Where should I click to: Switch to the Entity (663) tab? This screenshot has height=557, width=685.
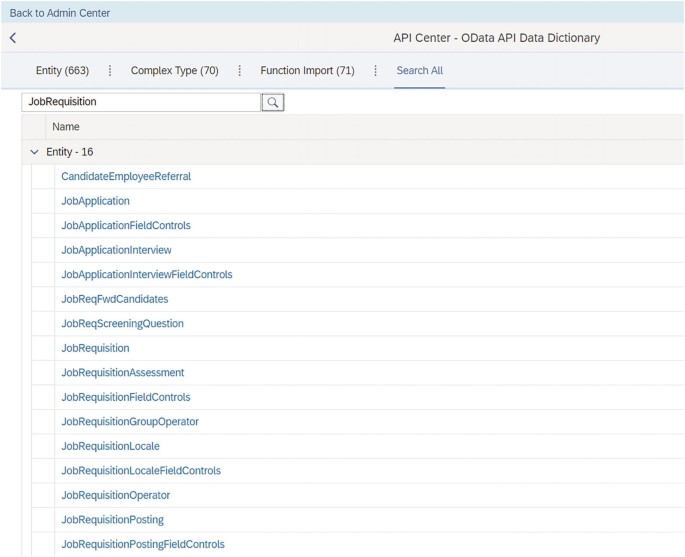[62, 71]
